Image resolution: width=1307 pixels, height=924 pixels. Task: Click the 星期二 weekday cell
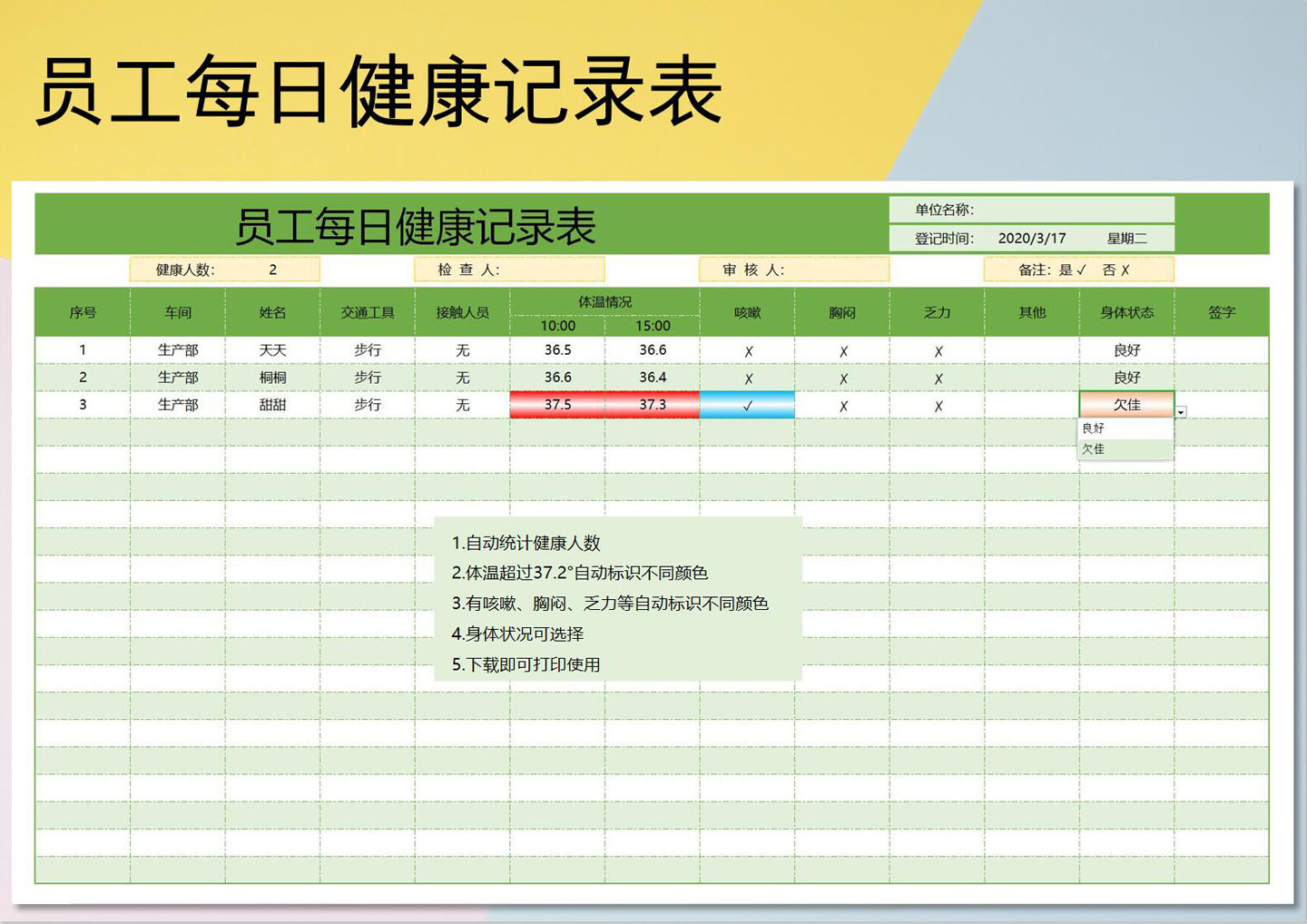(1128, 237)
